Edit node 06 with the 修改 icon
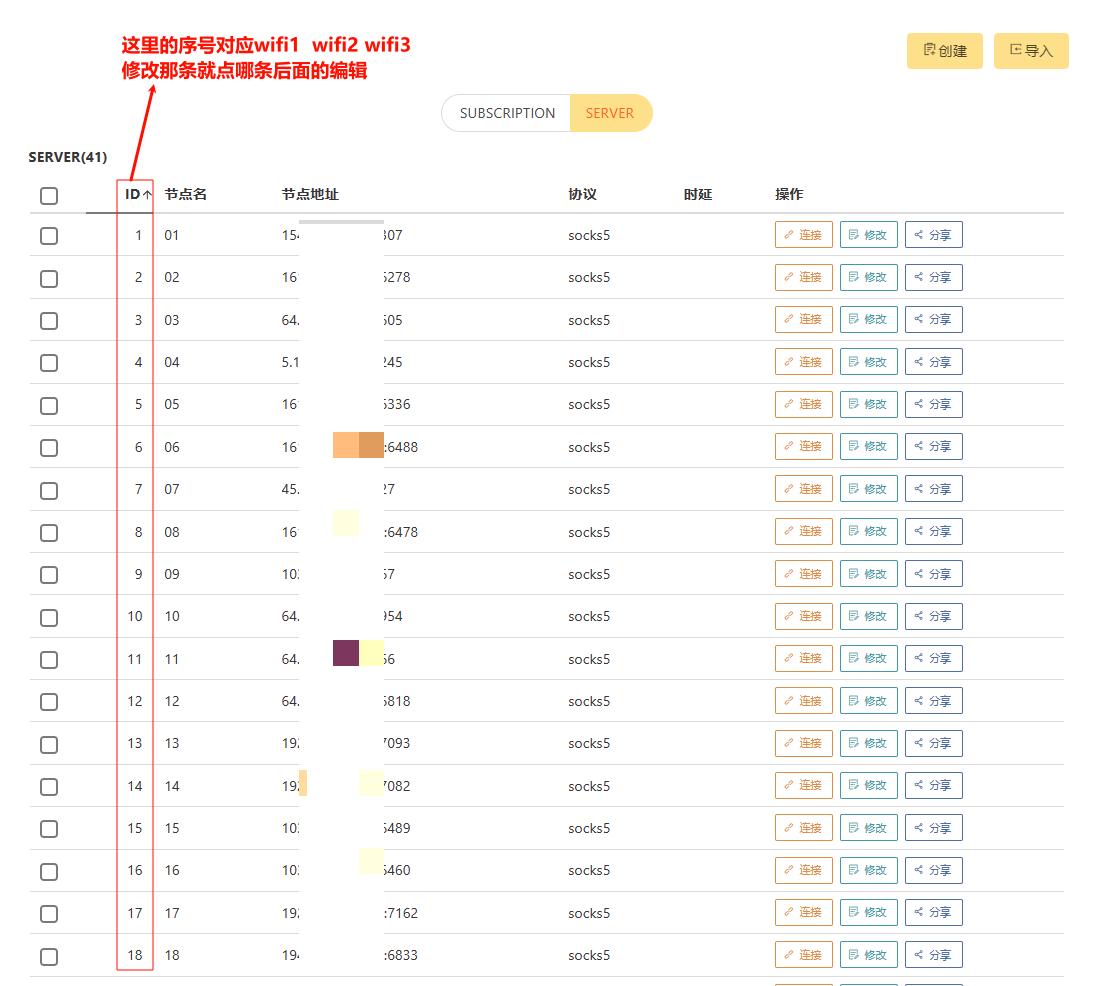 868,446
